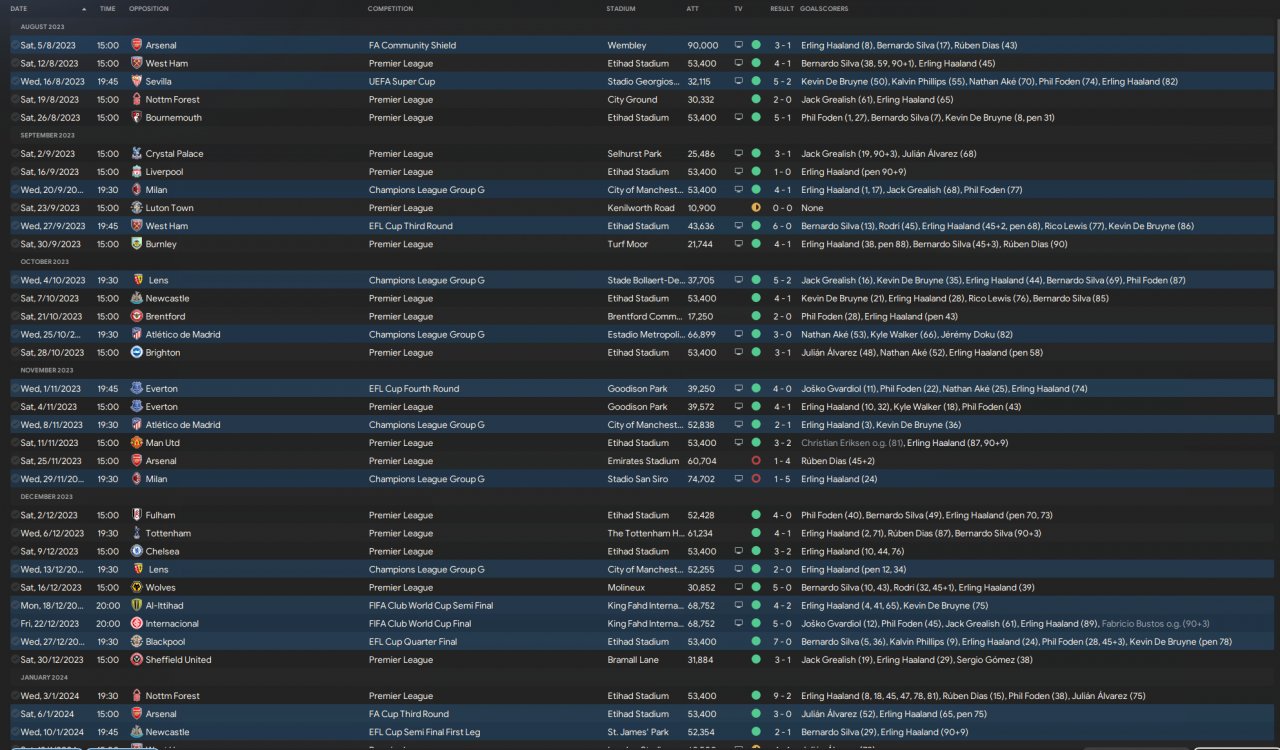Click the 9 - 2 match result
The height and width of the screenshot is (750, 1280).
point(781,696)
